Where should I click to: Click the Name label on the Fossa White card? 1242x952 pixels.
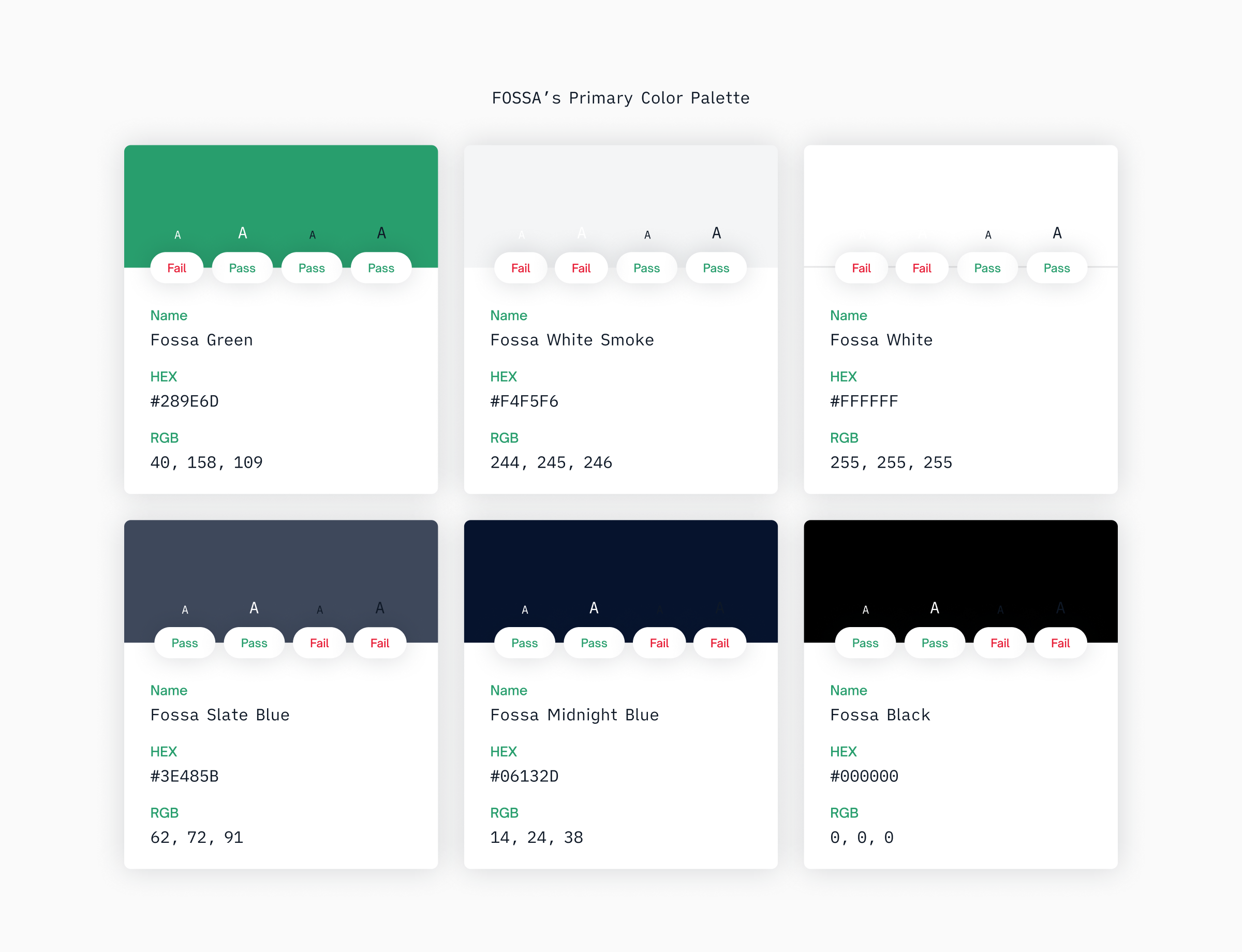849,316
